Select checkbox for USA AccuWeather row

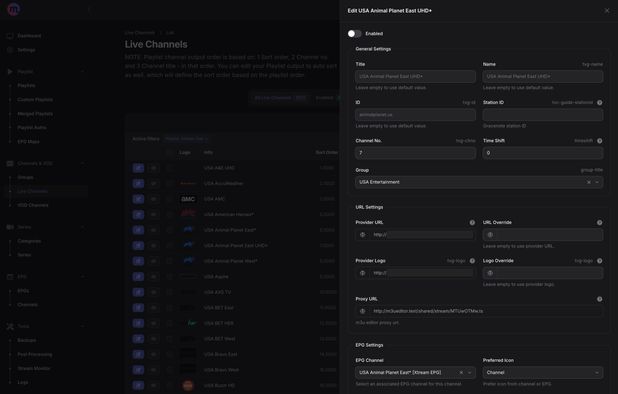click(x=169, y=184)
